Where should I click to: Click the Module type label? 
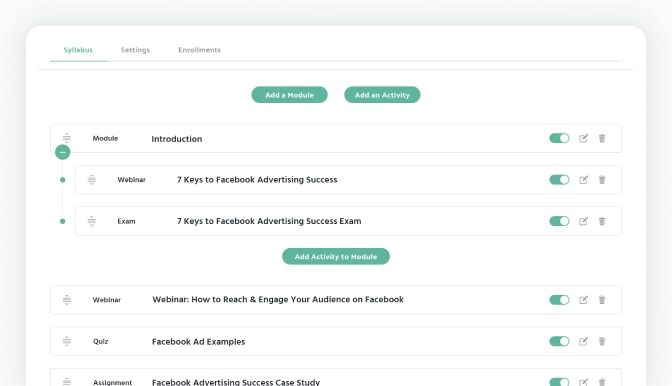tap(105, 138)
